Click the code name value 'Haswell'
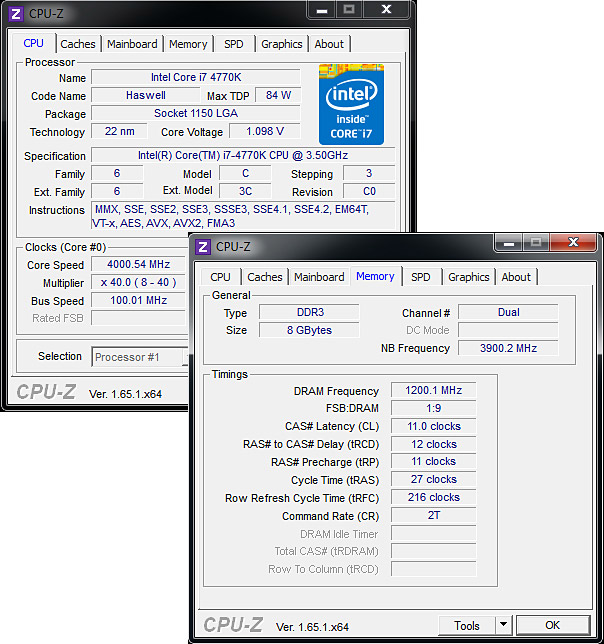The image size is (604, 644). point(146,95)
